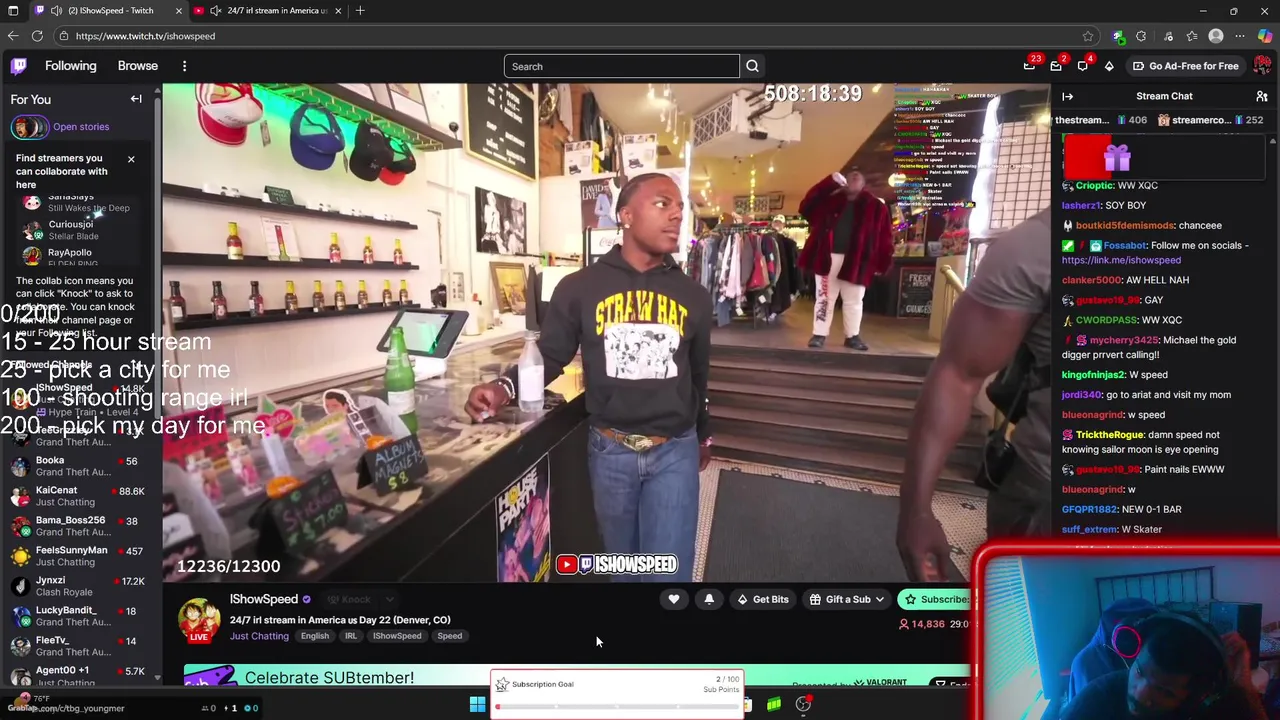Click the Subscription Goal progress bar
1280x720 pixels.
coord(617,707)
